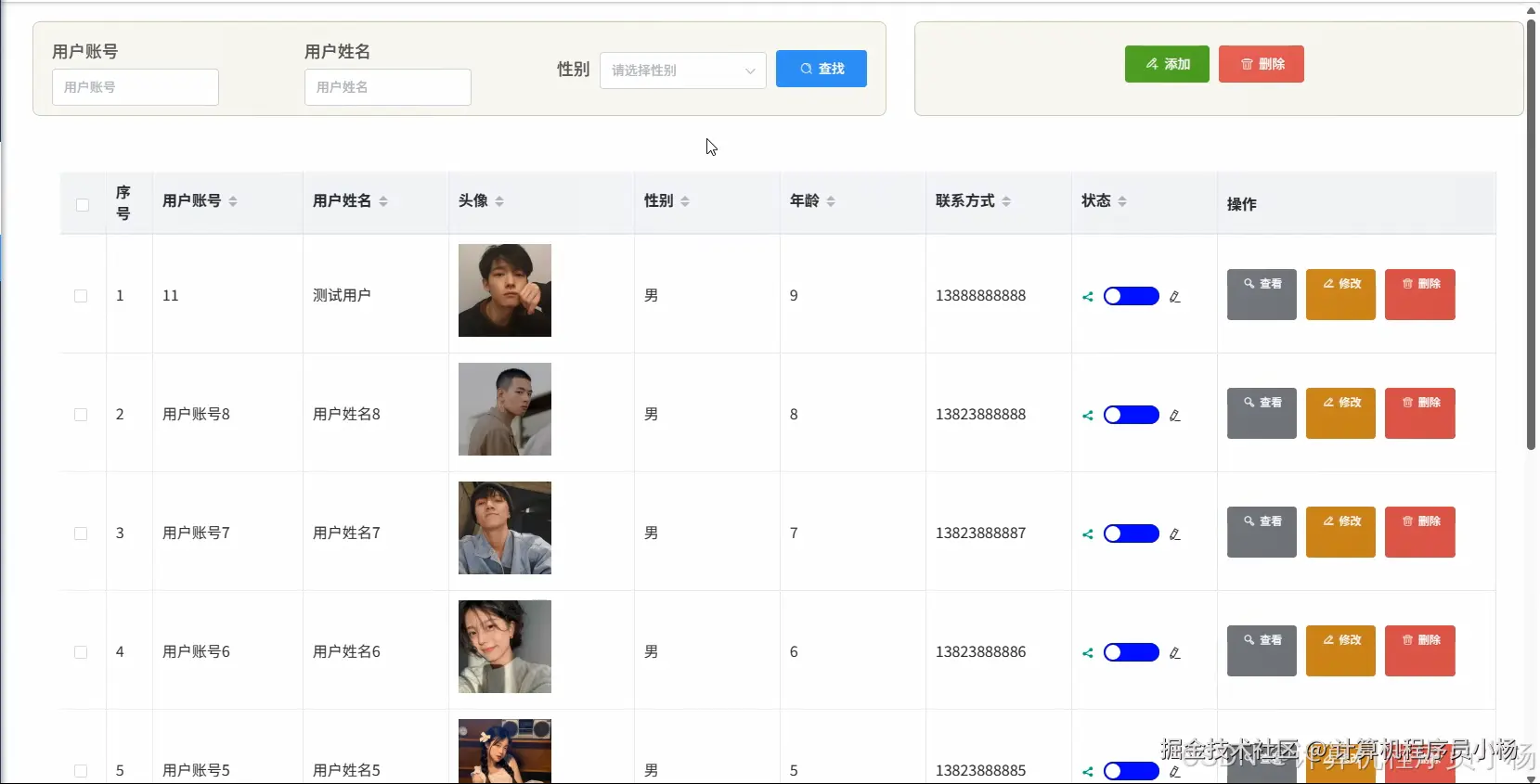Open avatar thumbnail of 用户姓名5

pyautogui.click(x=505, y=752)
